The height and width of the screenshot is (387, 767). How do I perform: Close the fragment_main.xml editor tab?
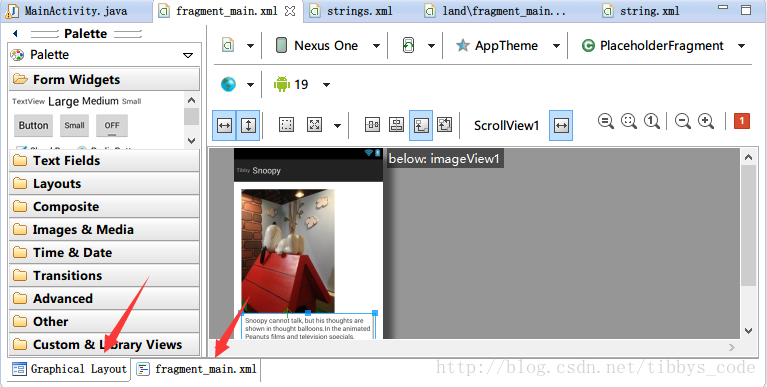[290, 11]
